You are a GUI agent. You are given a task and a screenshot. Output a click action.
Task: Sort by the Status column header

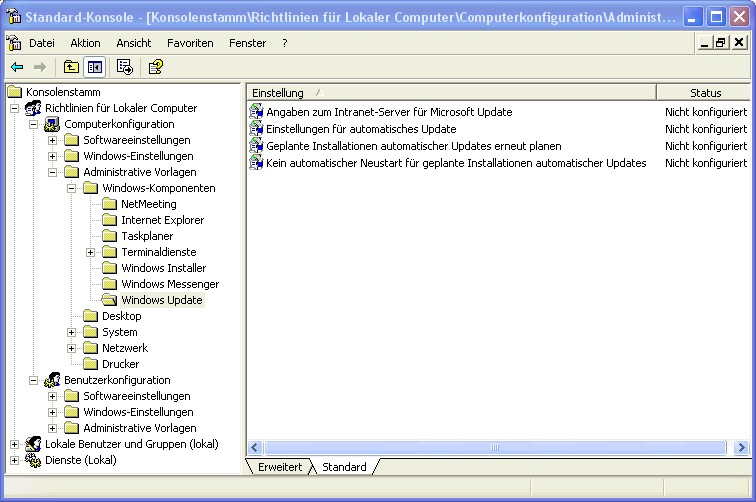(705, 93)
